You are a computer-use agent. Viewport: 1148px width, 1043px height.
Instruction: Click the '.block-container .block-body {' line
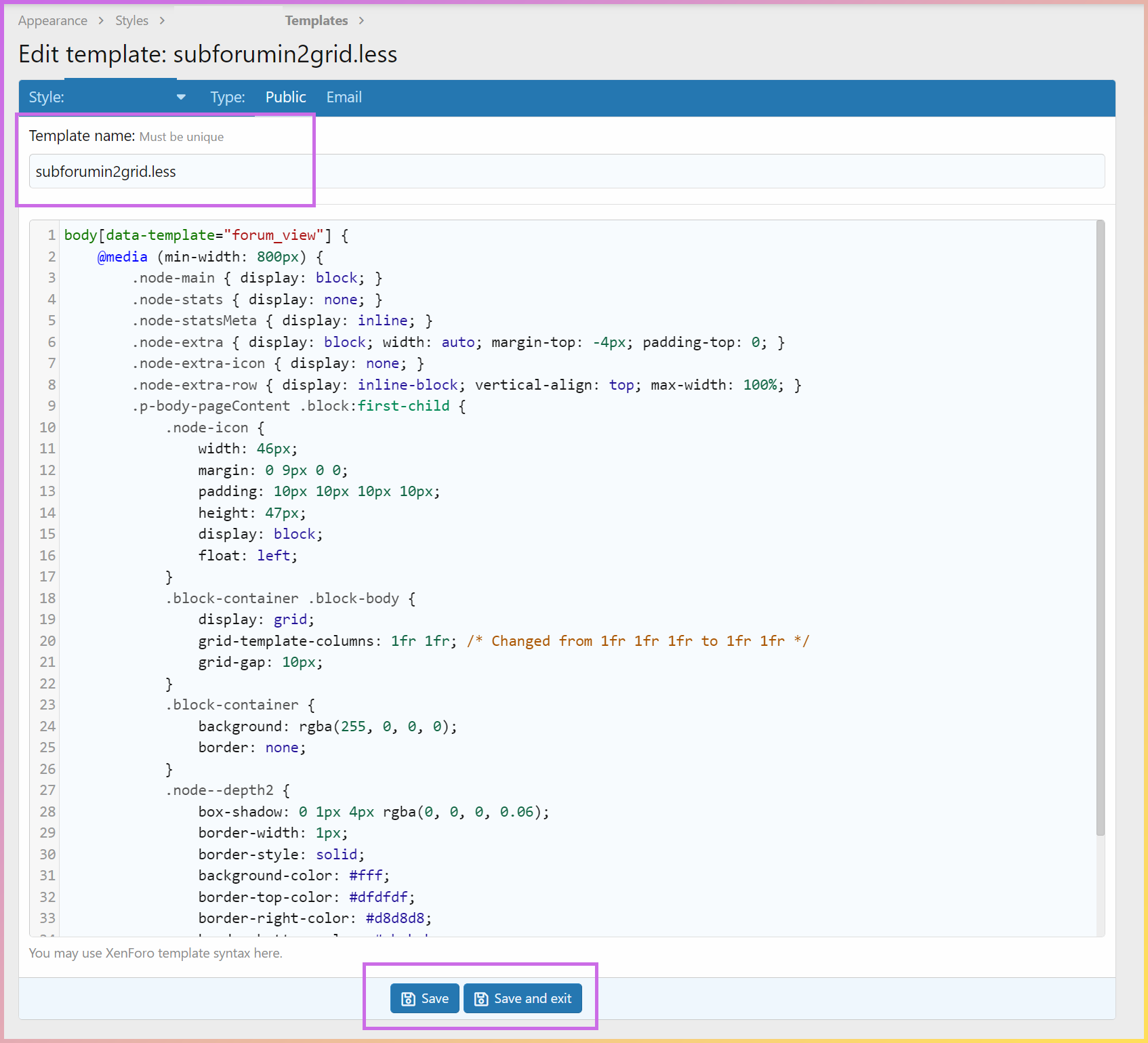click(291, 598)
